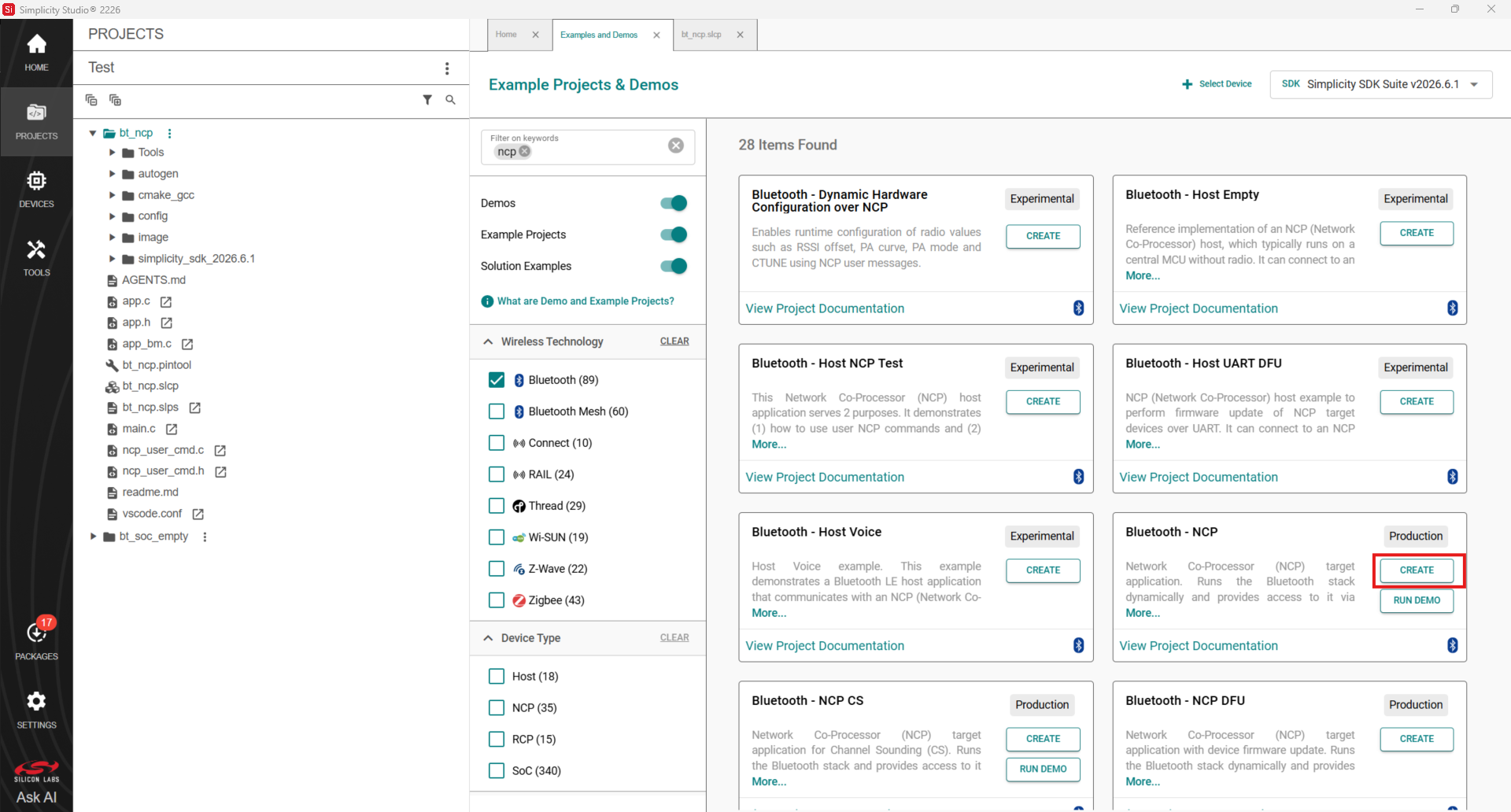The width and height of the screenshot is (1511, 812).
Task: Open the Test workspace three-dot menu
Action: point(447,68)
